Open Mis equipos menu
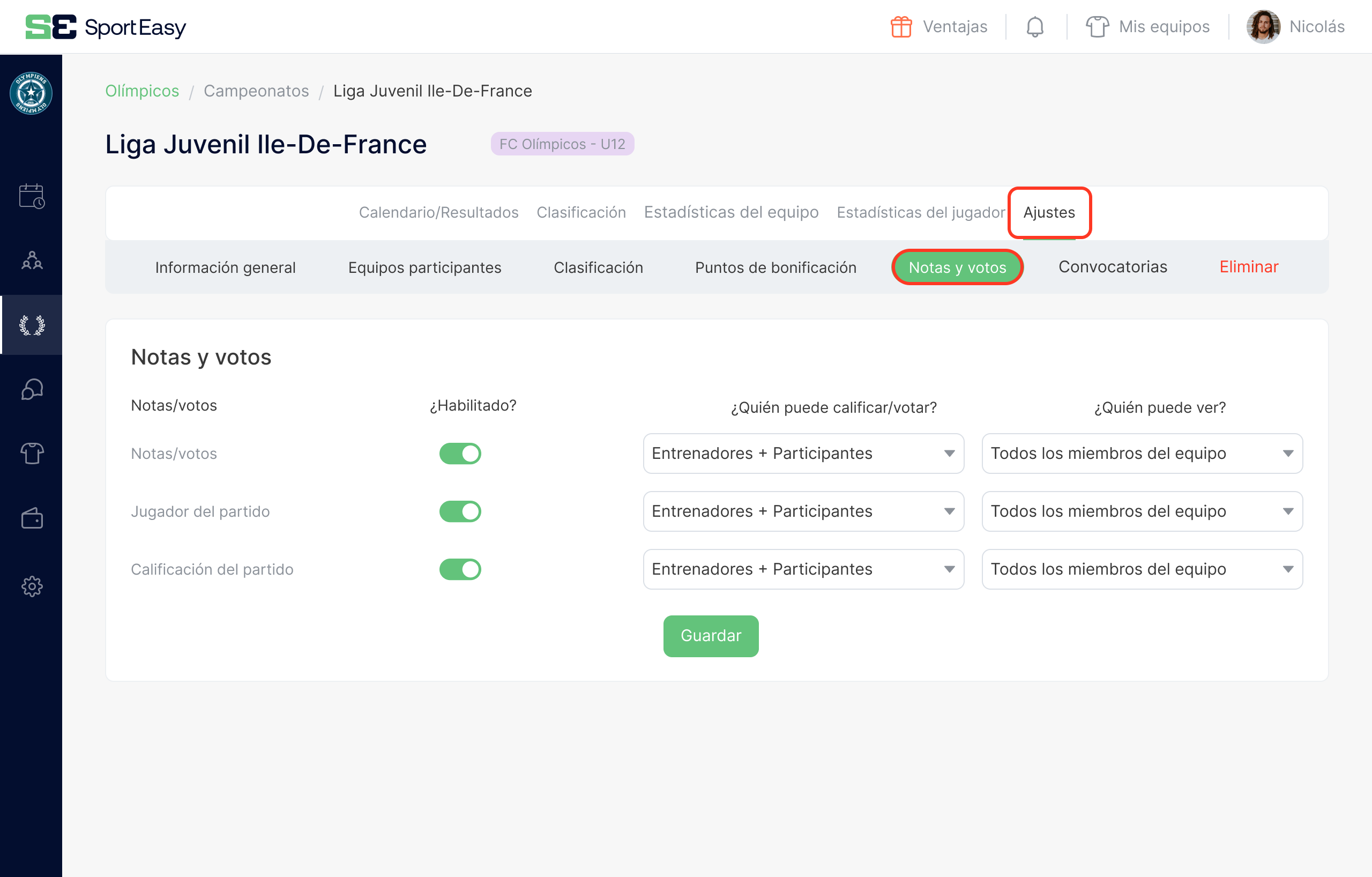The height and width of the screenshot is (877, 1372). click(1164, 27)
